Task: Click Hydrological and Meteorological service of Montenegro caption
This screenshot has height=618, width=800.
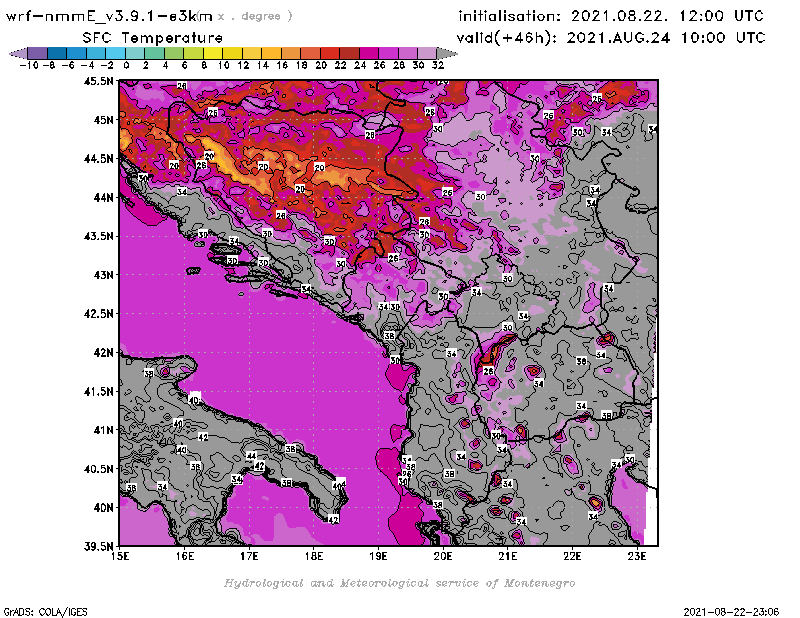Action: tap(399, 583)
